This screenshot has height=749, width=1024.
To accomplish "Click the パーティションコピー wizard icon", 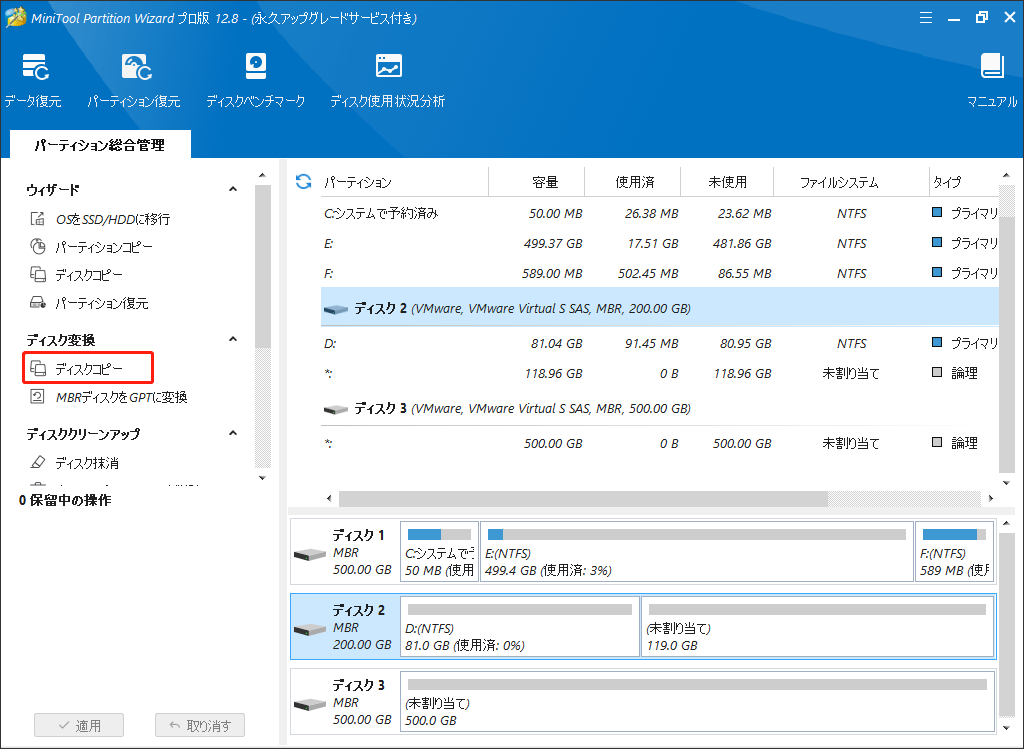I will [38, 247].
